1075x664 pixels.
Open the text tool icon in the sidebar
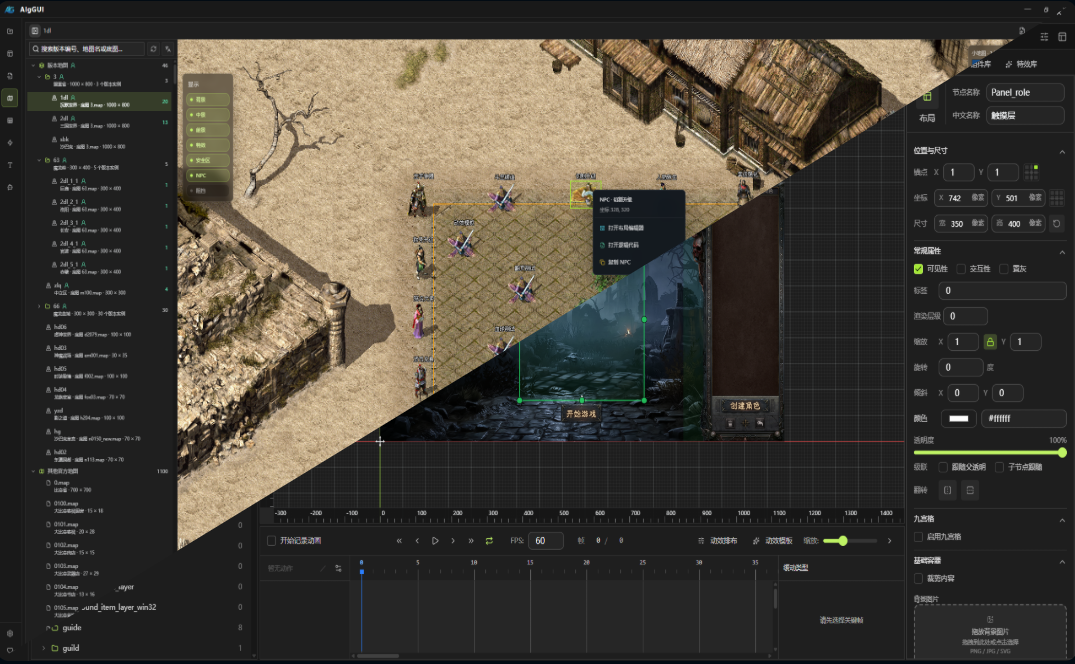10,164
